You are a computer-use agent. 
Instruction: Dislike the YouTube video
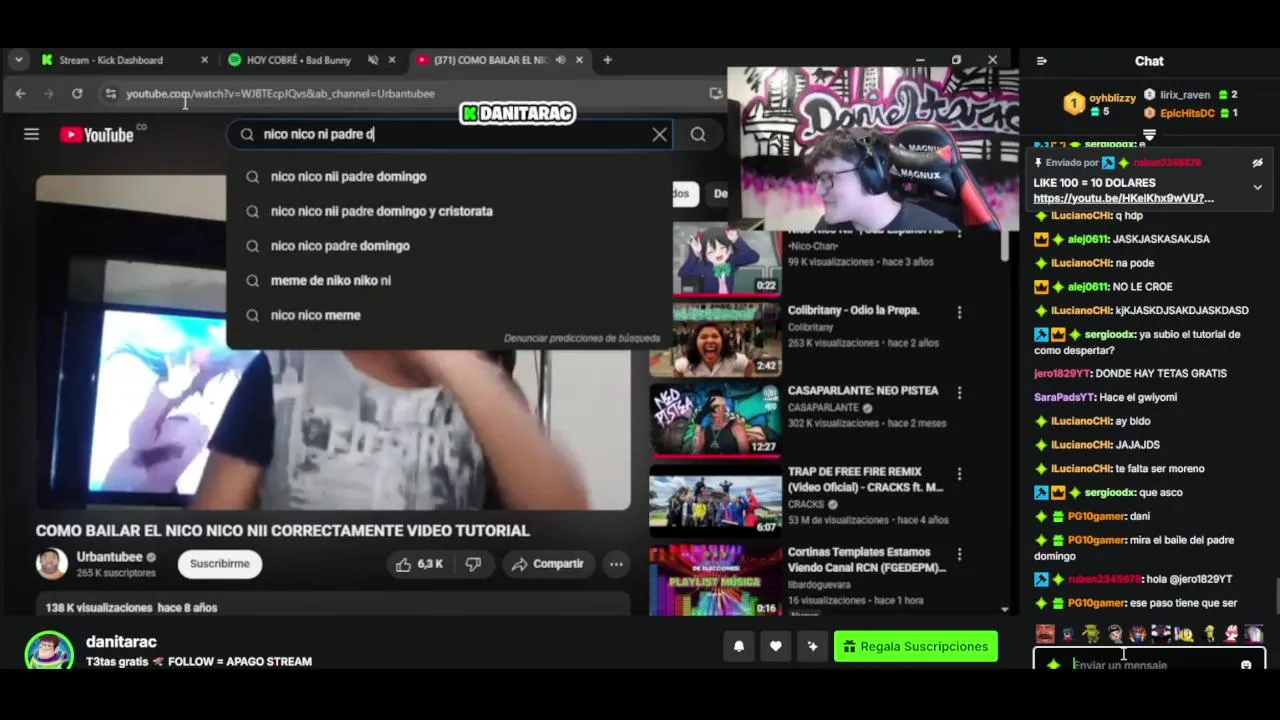(x=473, y=564)
